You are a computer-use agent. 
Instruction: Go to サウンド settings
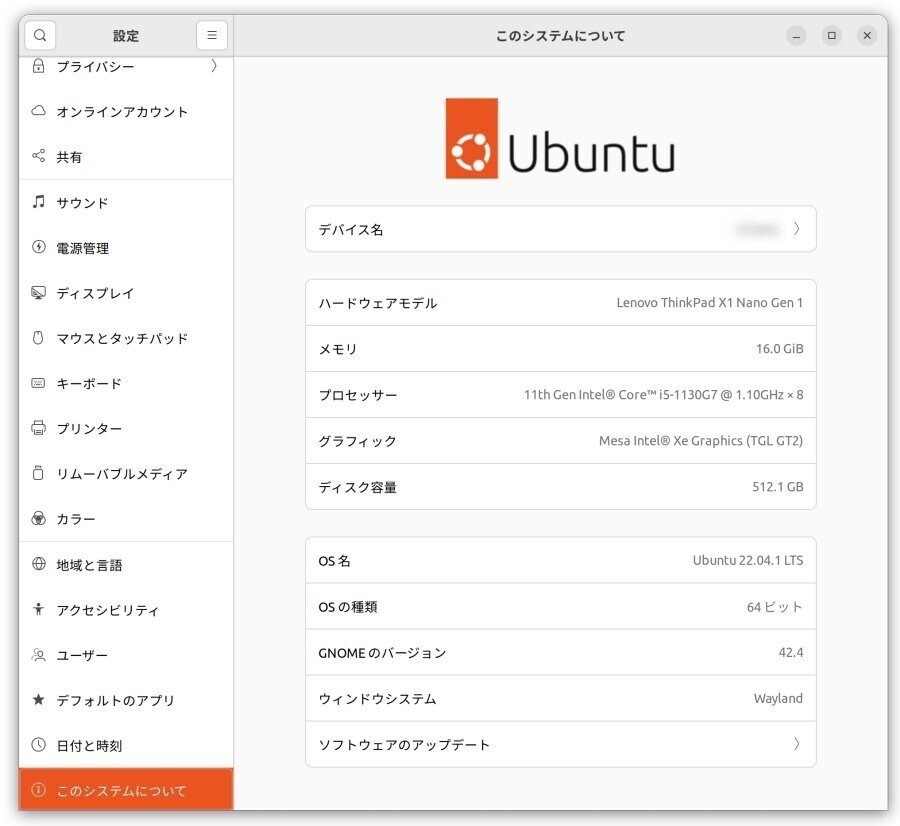click(x=126, y=203)
